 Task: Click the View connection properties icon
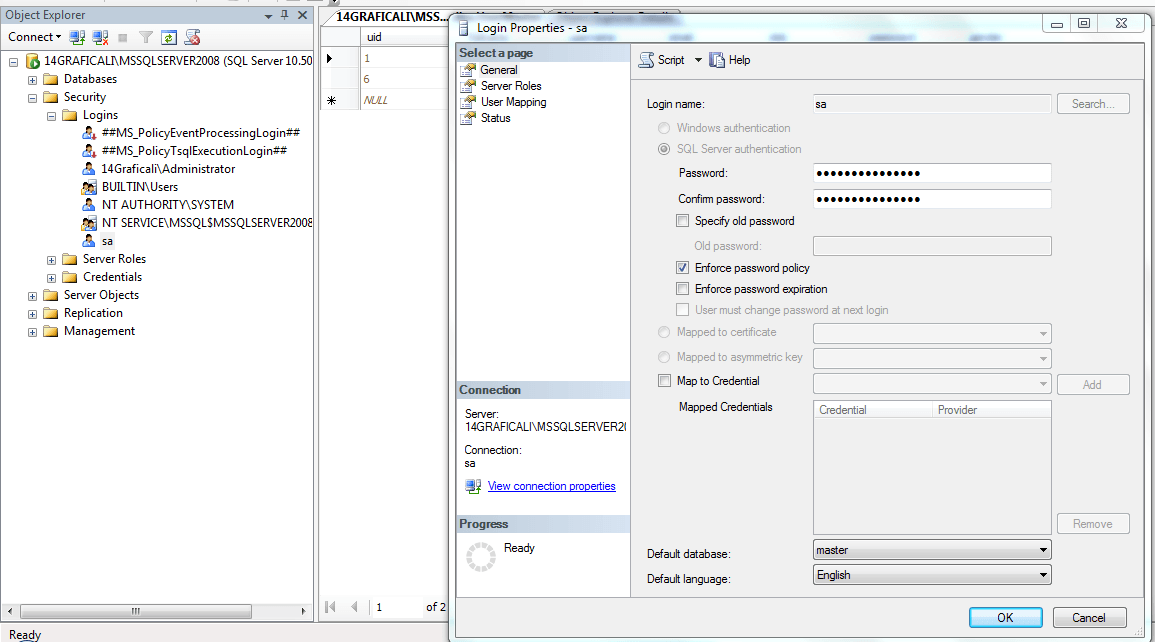coord(473,487)
